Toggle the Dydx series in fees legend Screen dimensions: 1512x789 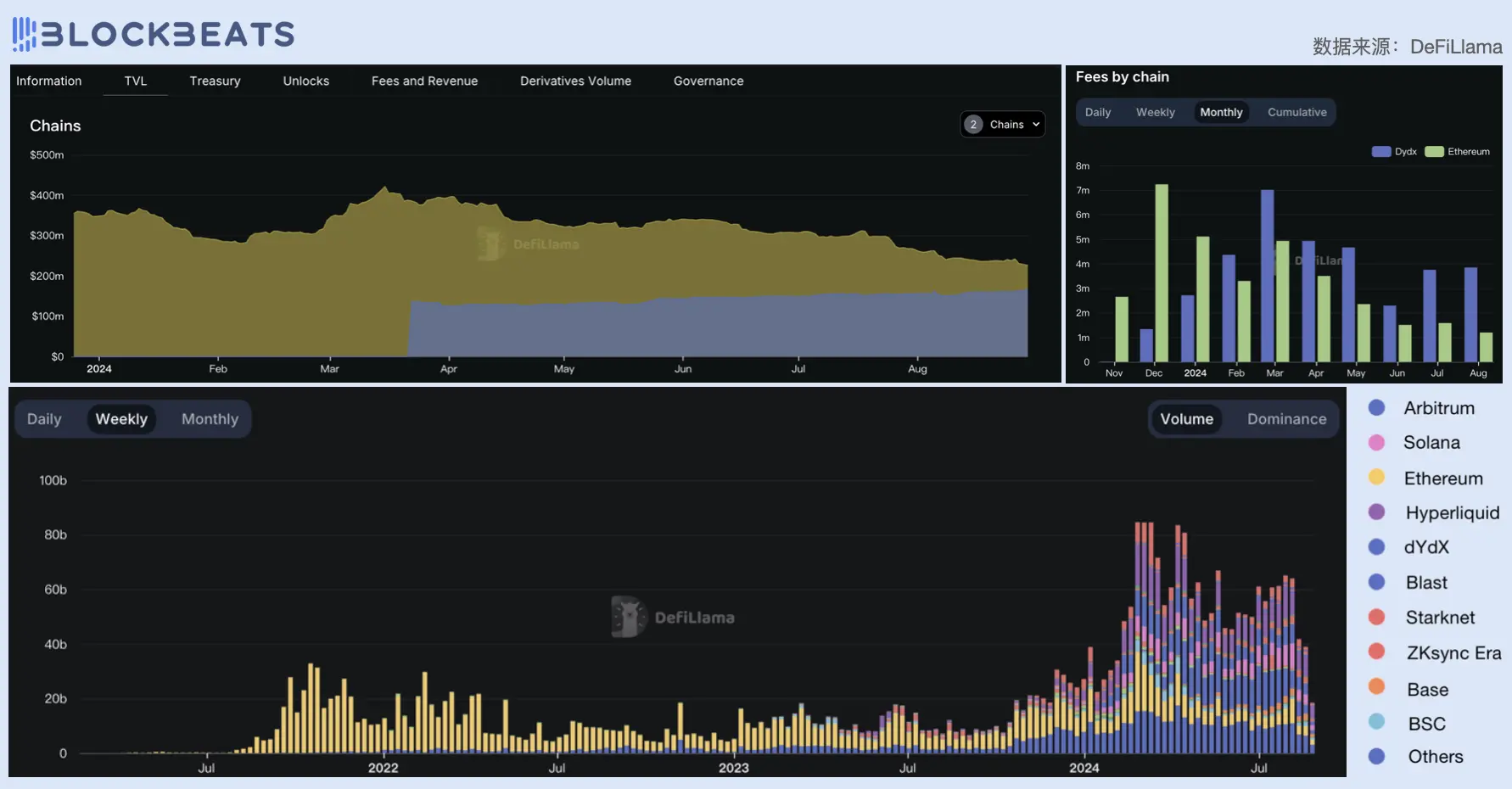1394,152
